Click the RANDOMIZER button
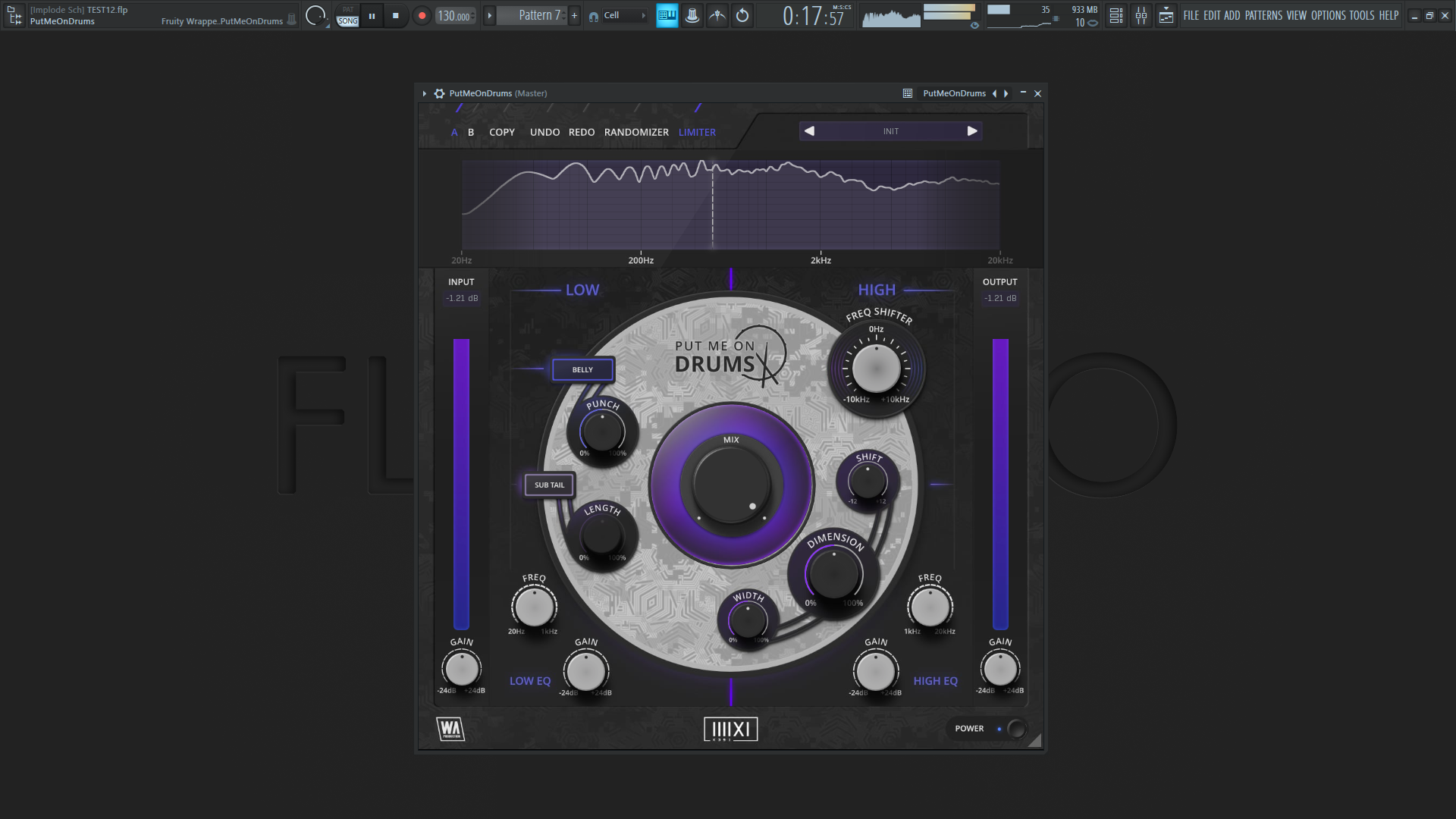 pyautogui.click(x=636, y=132)
